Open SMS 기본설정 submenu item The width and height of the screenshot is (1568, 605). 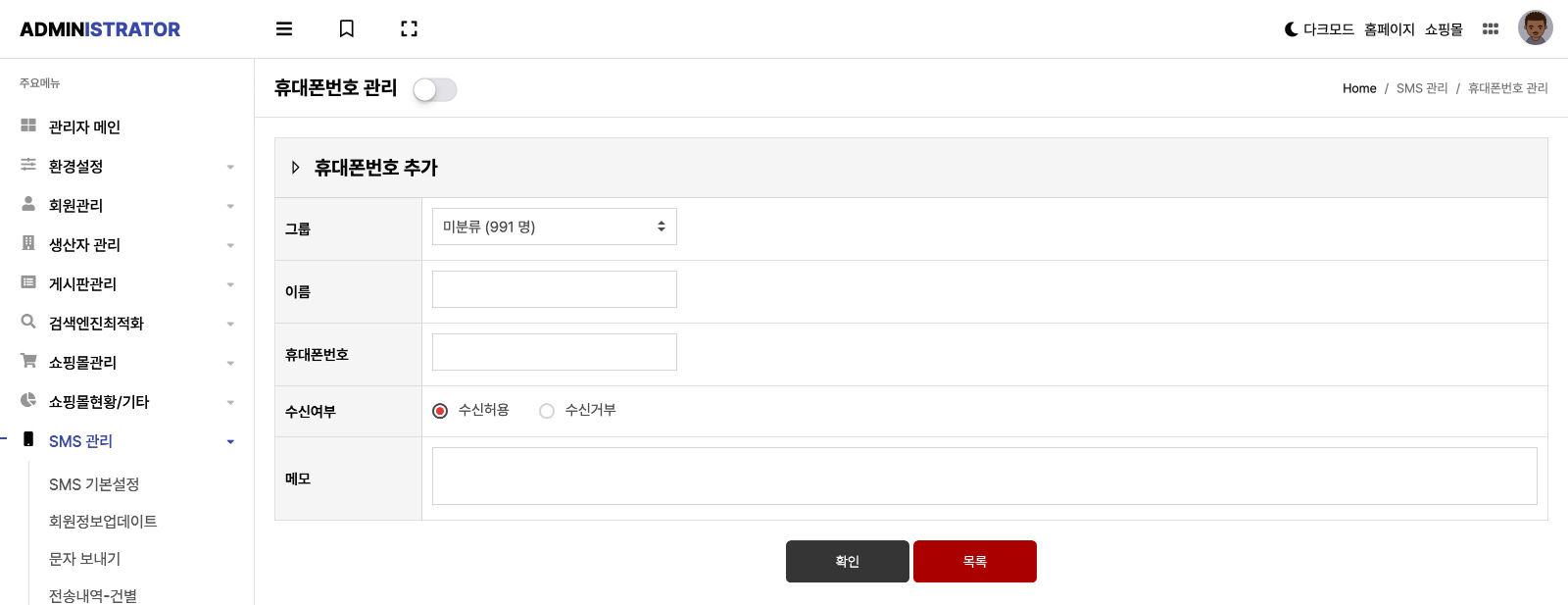click(x=94, y=484)
